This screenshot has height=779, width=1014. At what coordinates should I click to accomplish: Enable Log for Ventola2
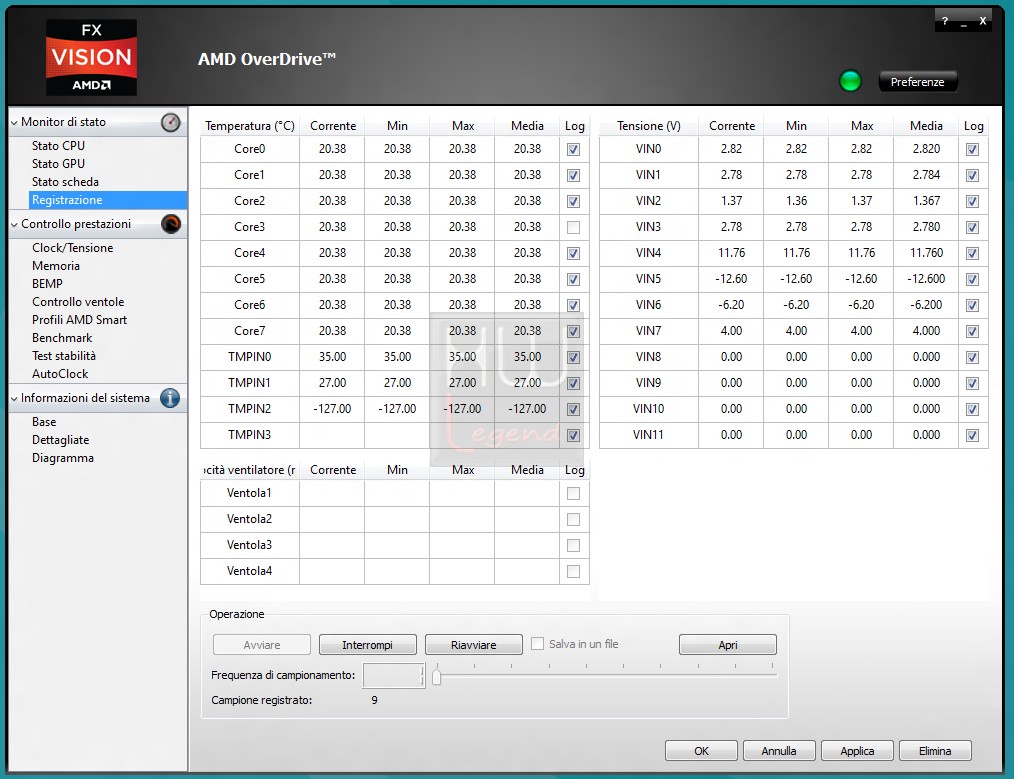(573, 520)
